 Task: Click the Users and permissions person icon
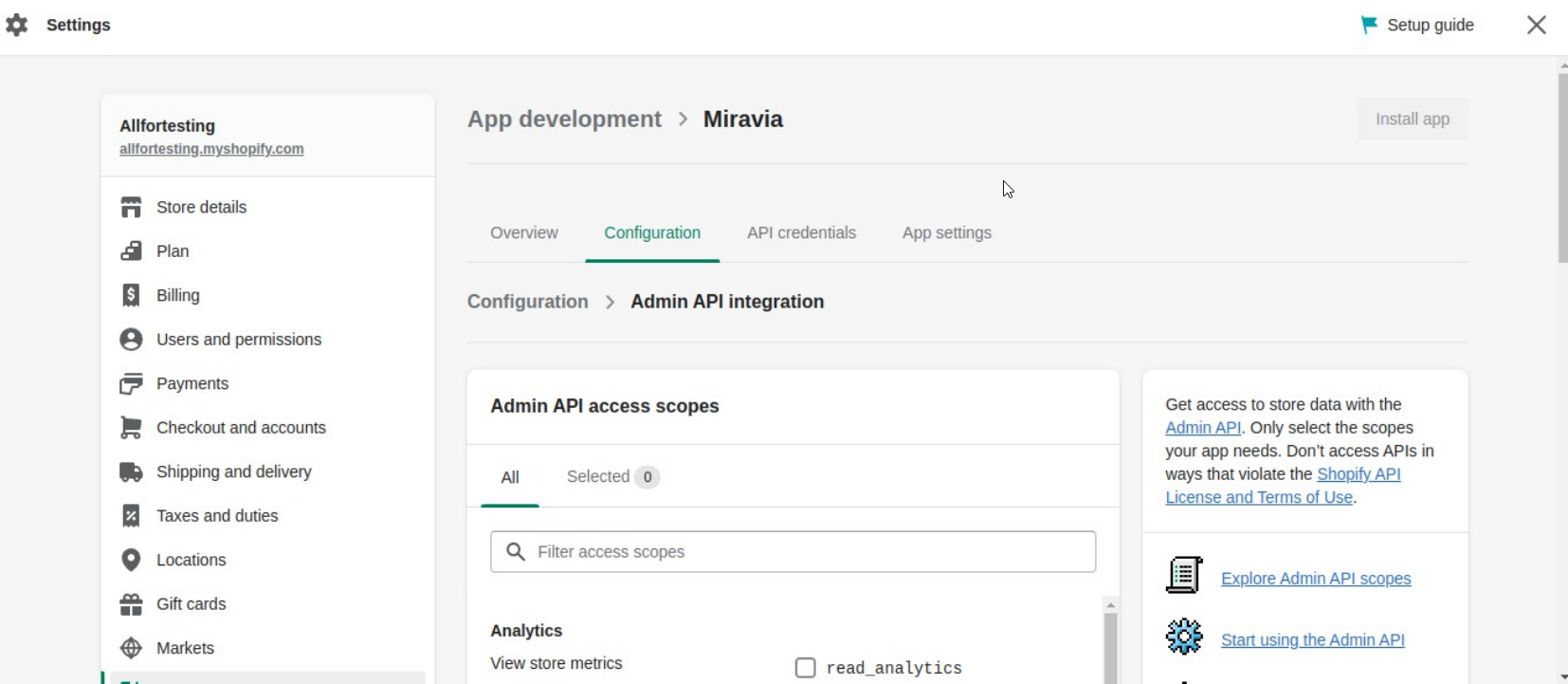click(x=131, y=340)
